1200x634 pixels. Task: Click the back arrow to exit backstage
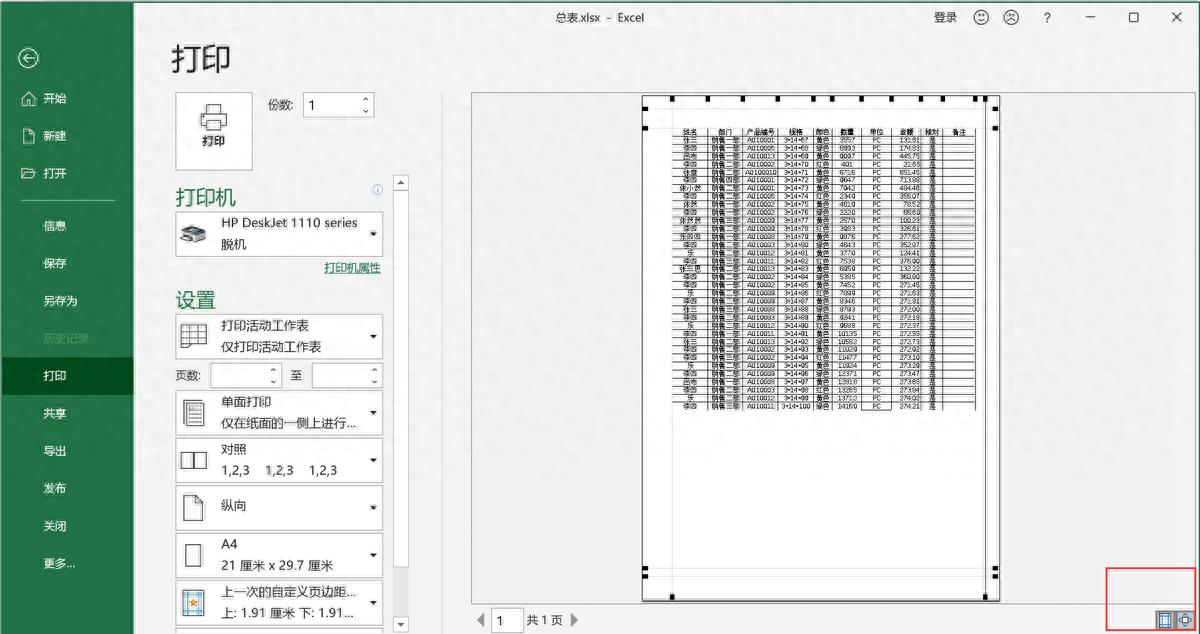[x=28, y=59]
